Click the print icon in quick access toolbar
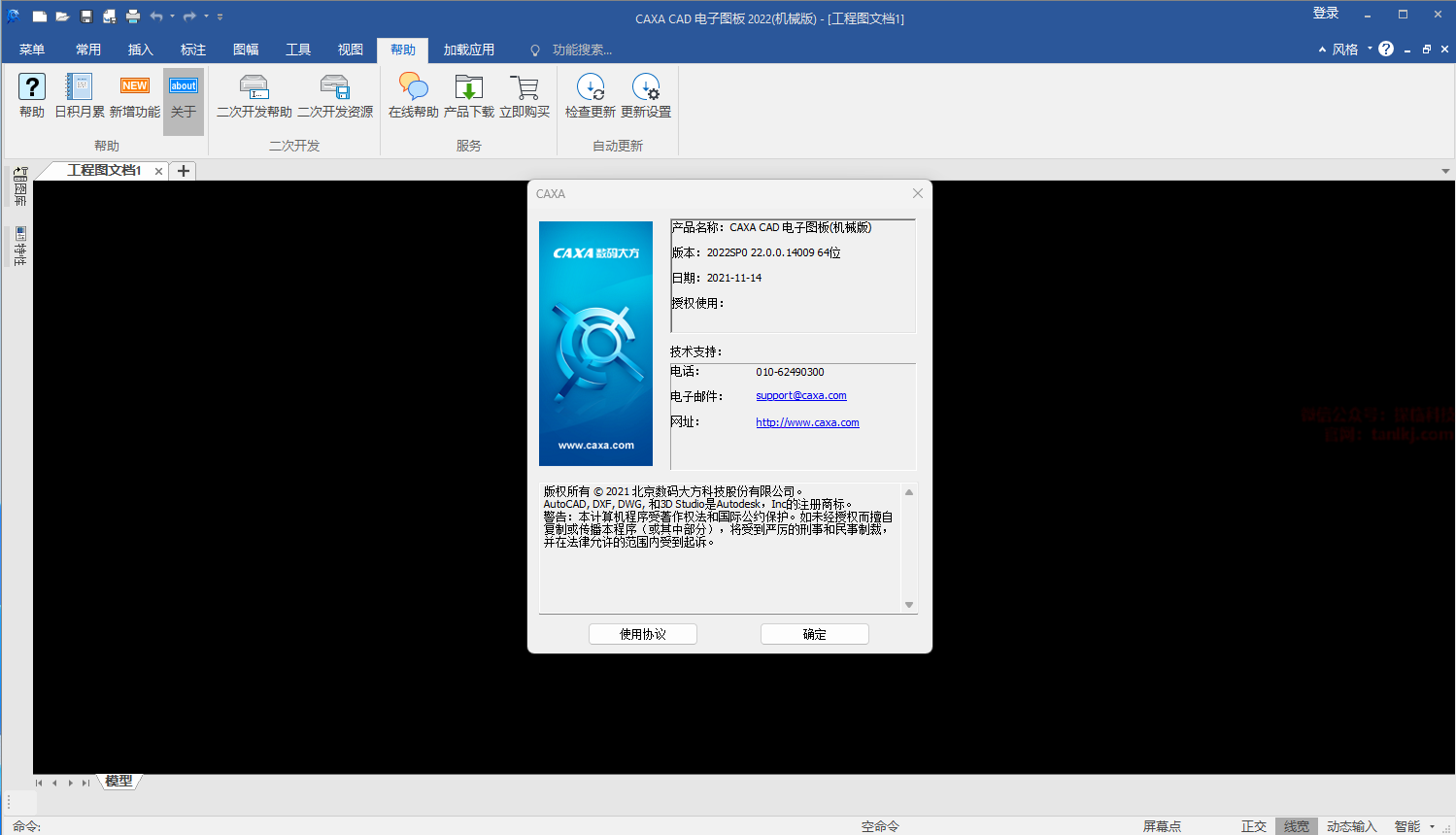 point(133,17)
